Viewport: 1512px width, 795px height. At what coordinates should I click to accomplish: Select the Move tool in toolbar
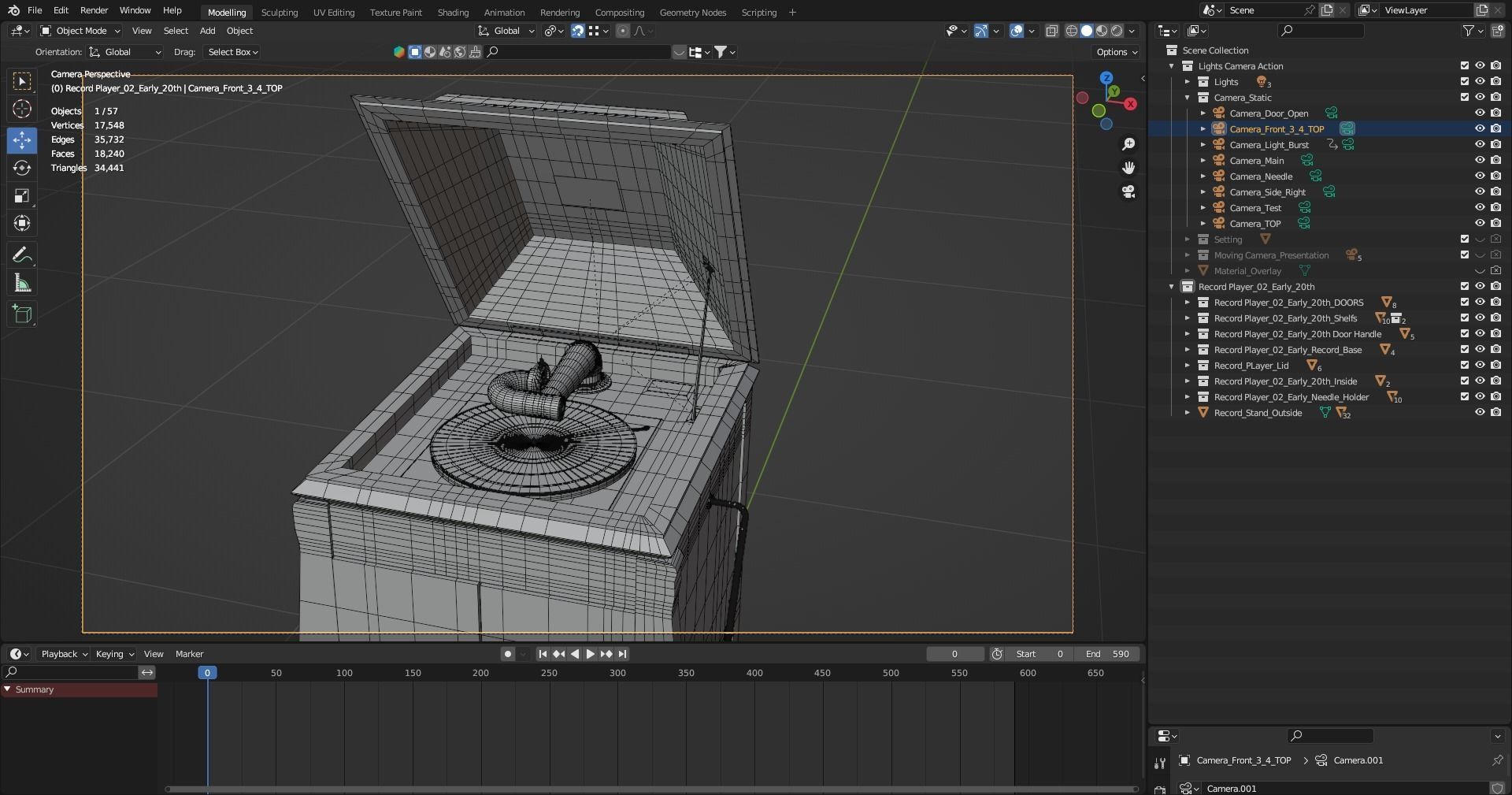point(22,140)
